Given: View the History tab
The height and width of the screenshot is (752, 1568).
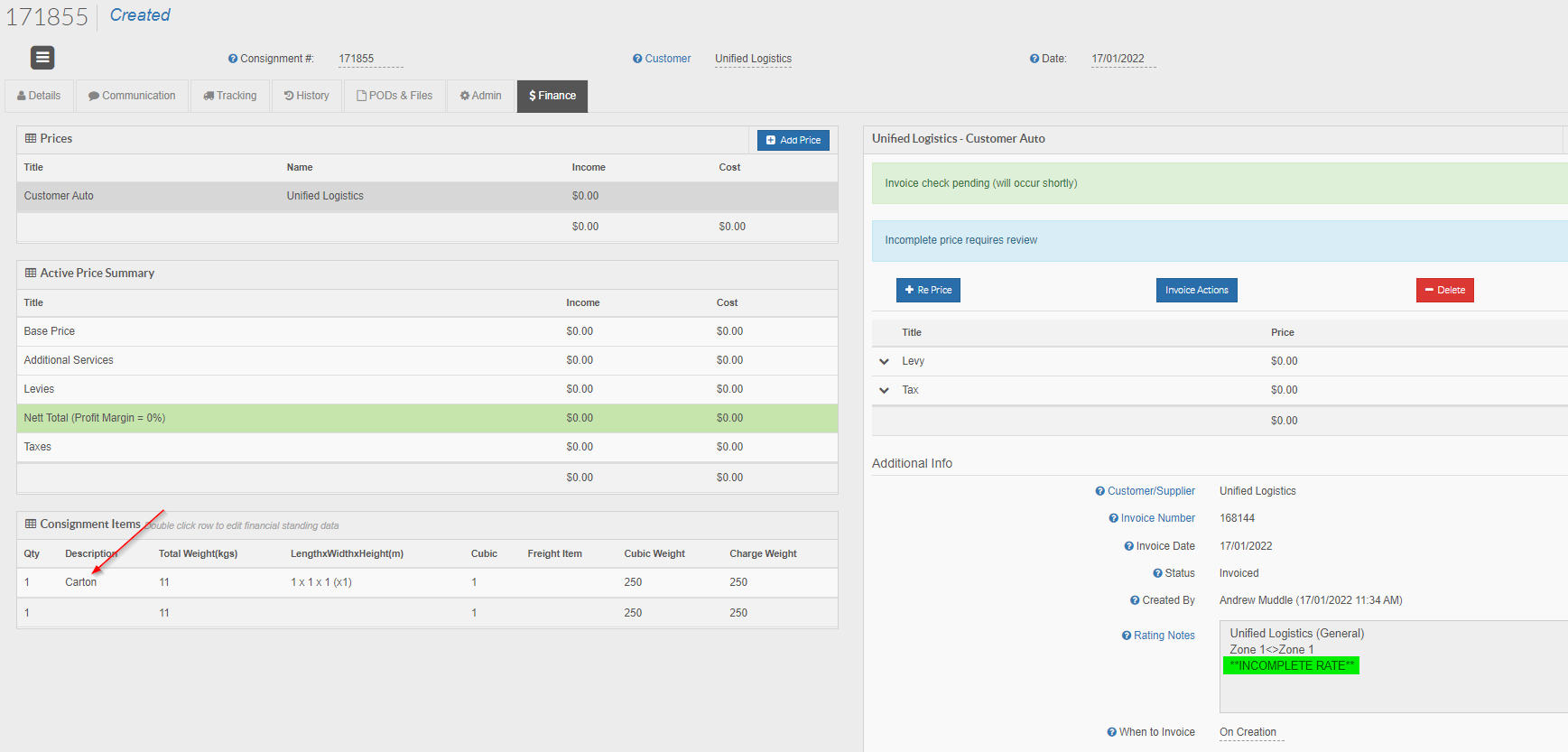Looking at the screenshot, I should [x=307, y=96].
